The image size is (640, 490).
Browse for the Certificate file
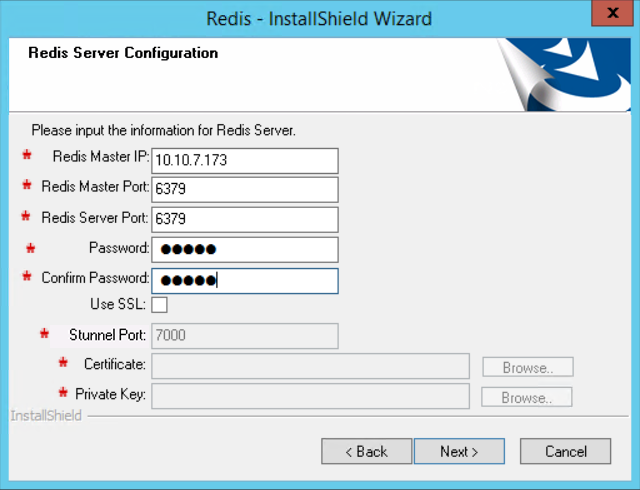[x=528, y=367]
